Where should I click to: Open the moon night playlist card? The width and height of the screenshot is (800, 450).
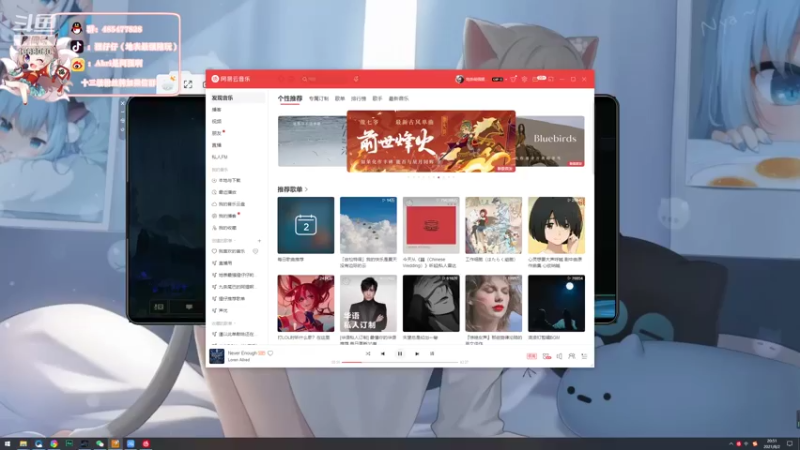(x=557, y=304)
